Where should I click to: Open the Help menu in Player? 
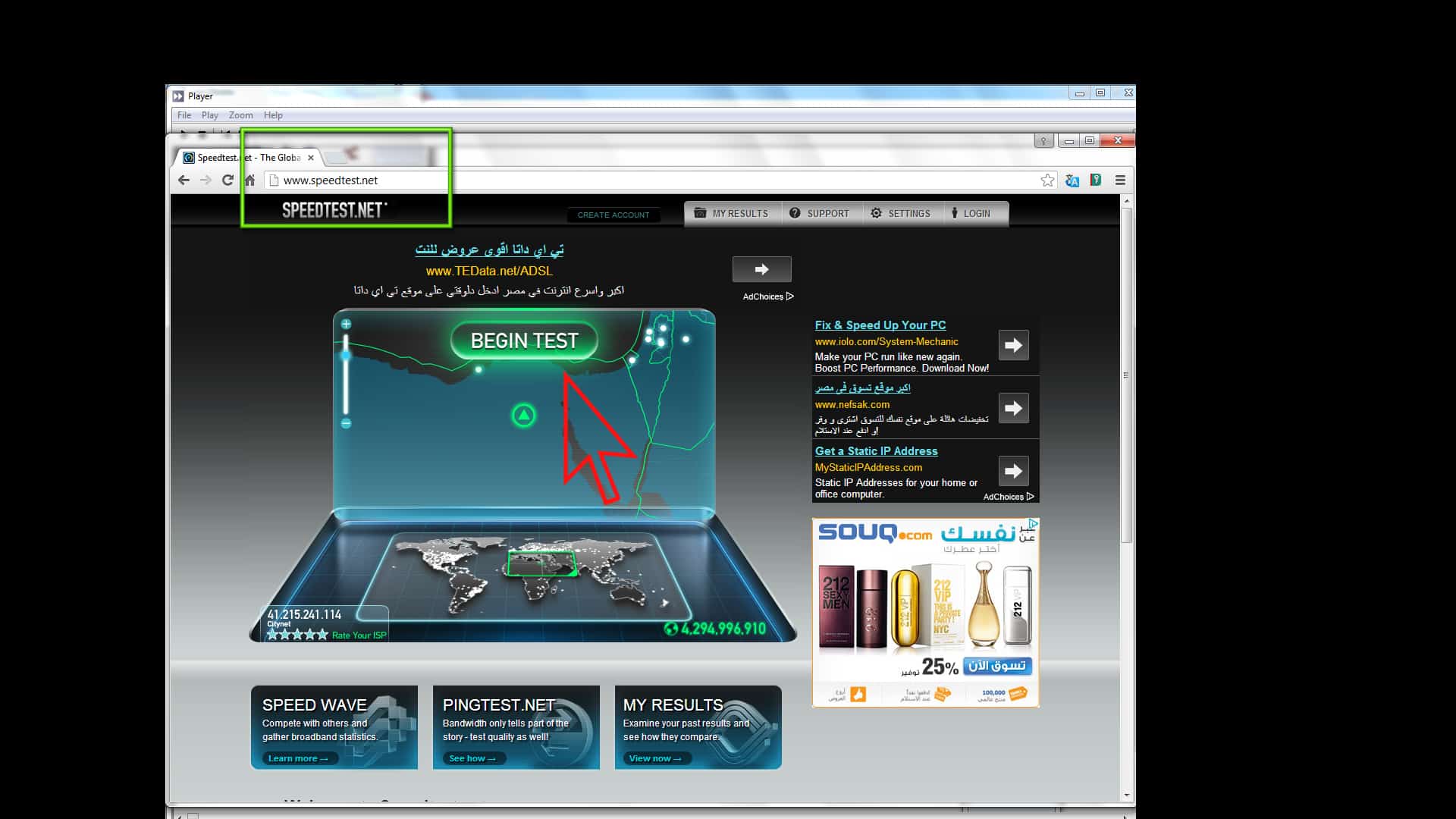[x=273, y=115]
